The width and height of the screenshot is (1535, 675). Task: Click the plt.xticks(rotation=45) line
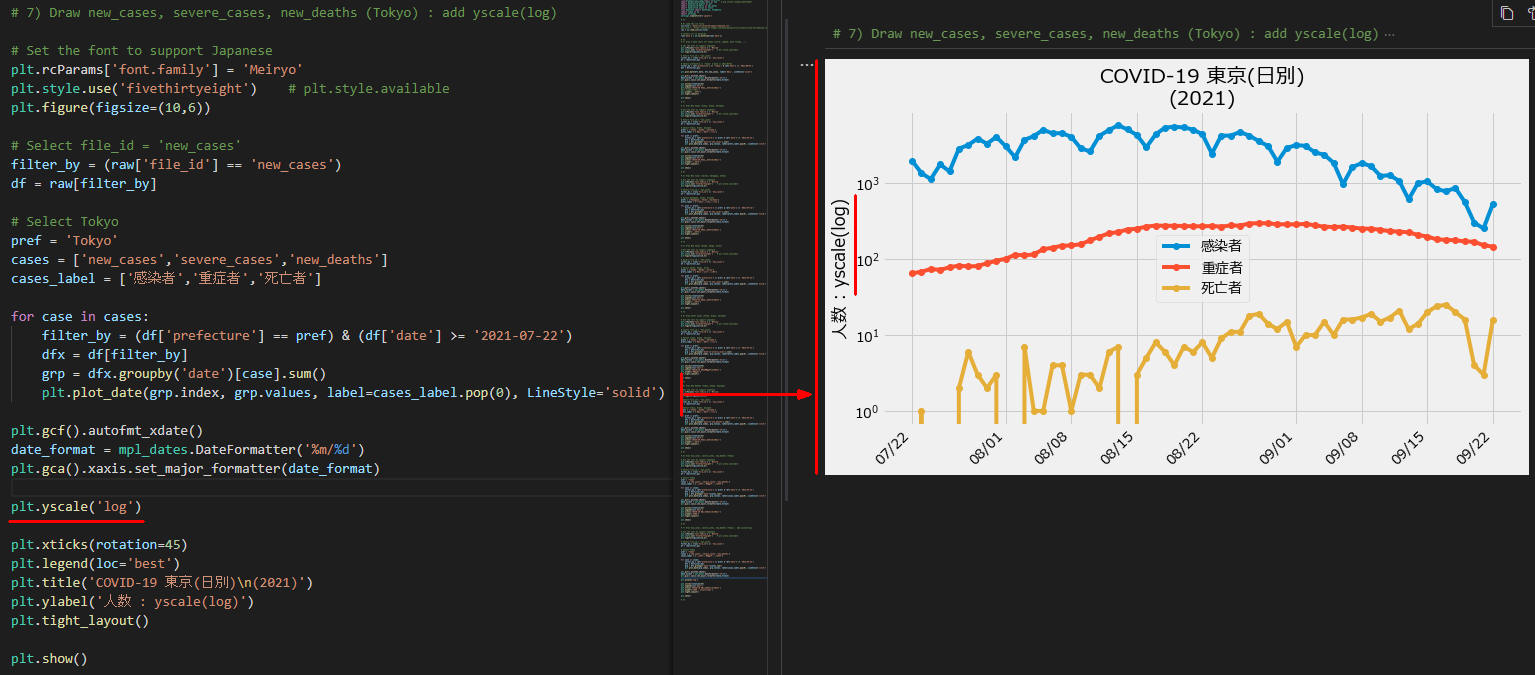pos(99,545)
